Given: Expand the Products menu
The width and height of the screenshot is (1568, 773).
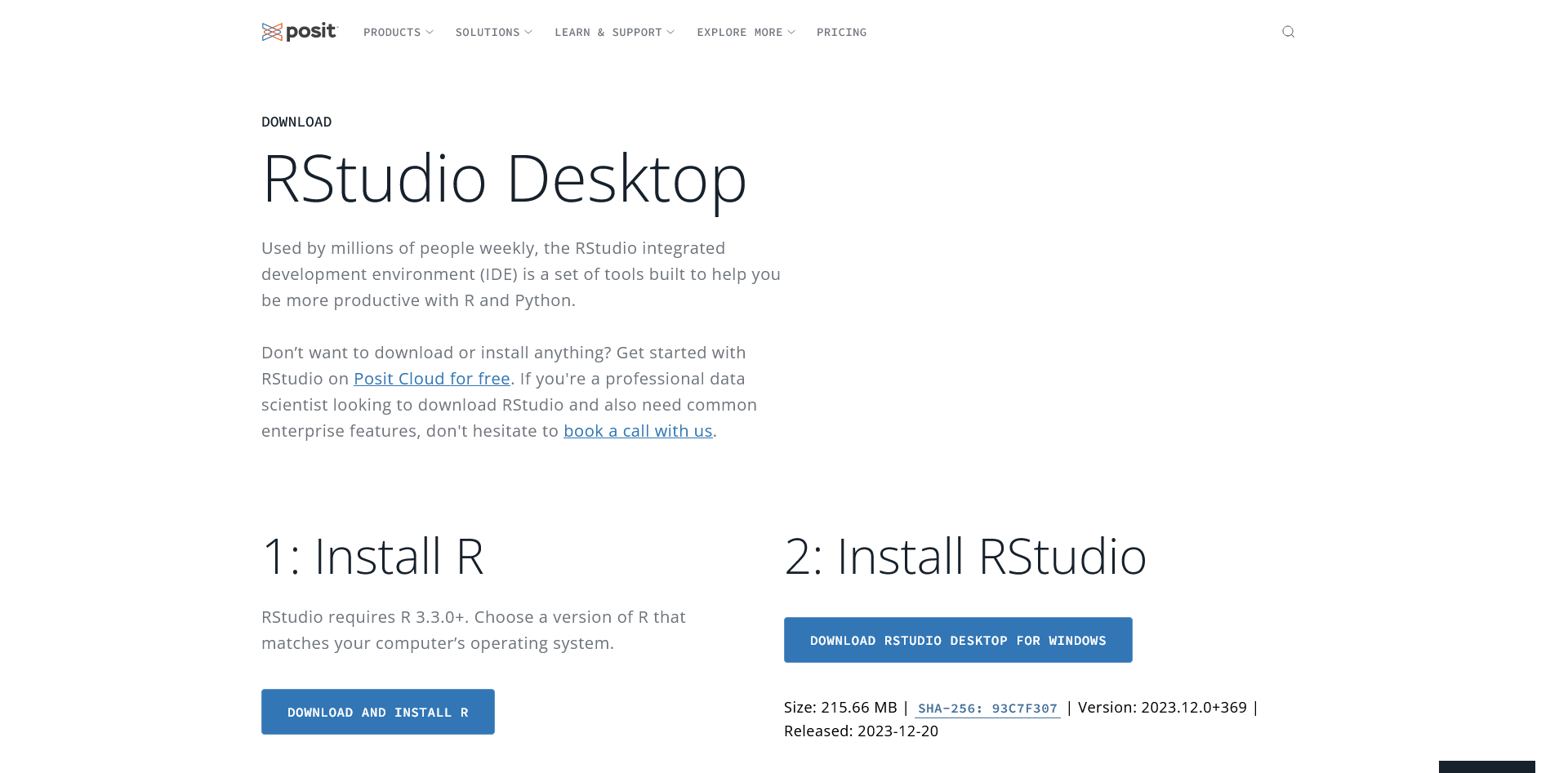Looking at the screenshot, I should click(x=399, y=33).
